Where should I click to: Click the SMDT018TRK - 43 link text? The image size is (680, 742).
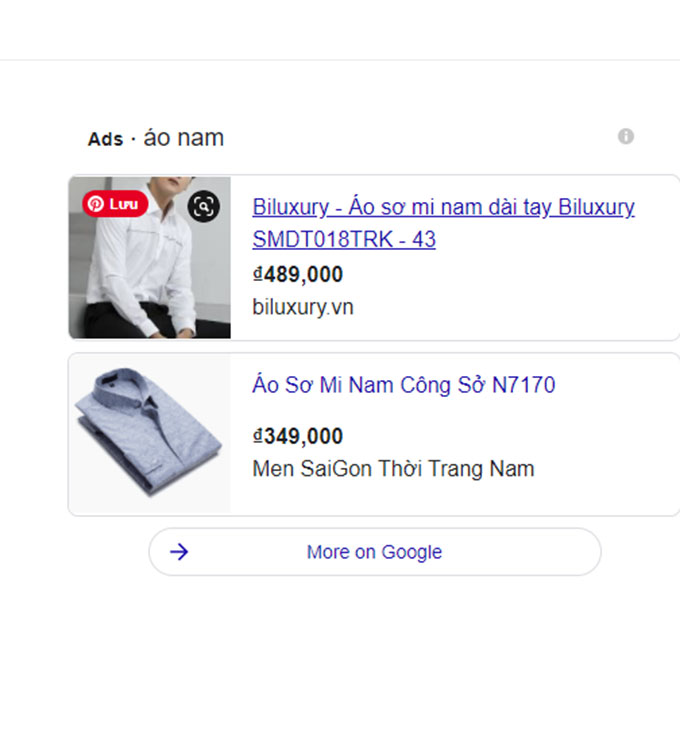coord(344,240)
